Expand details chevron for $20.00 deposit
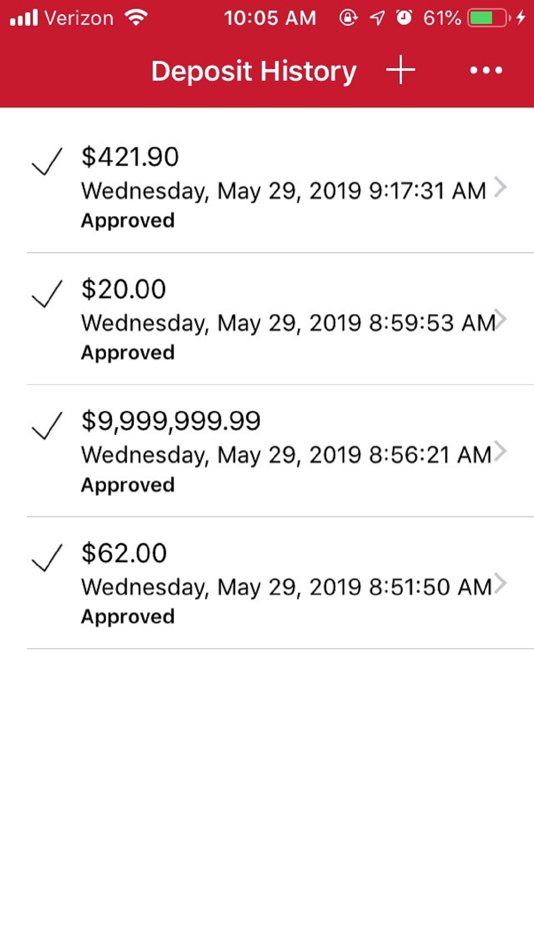 point(500,320)
